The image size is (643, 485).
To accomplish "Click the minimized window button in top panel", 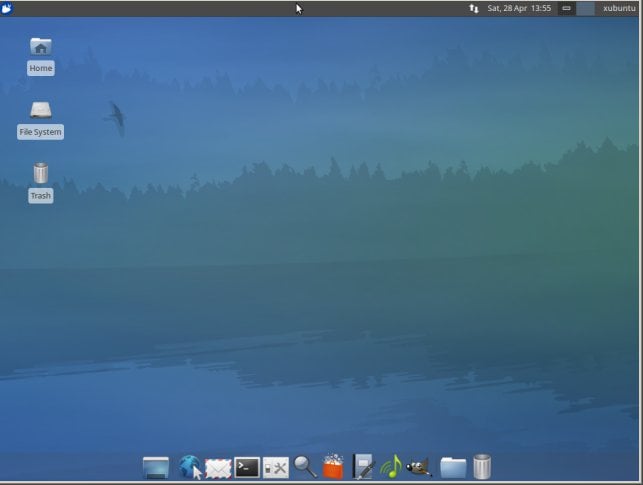I will click(566, 8).
